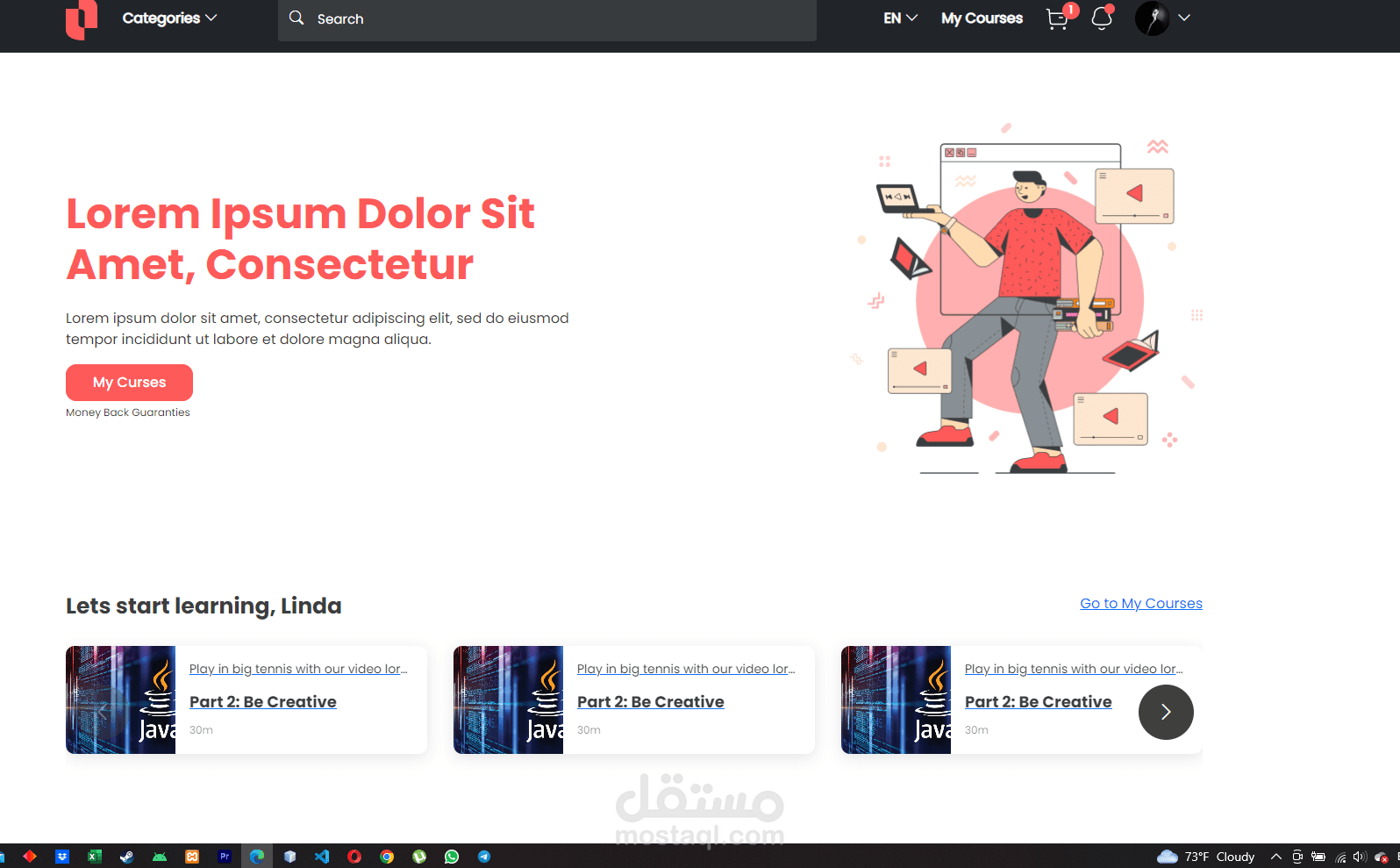Open XAMPP from the taskbar
The image size is (1400, 868).
(192, 857)
